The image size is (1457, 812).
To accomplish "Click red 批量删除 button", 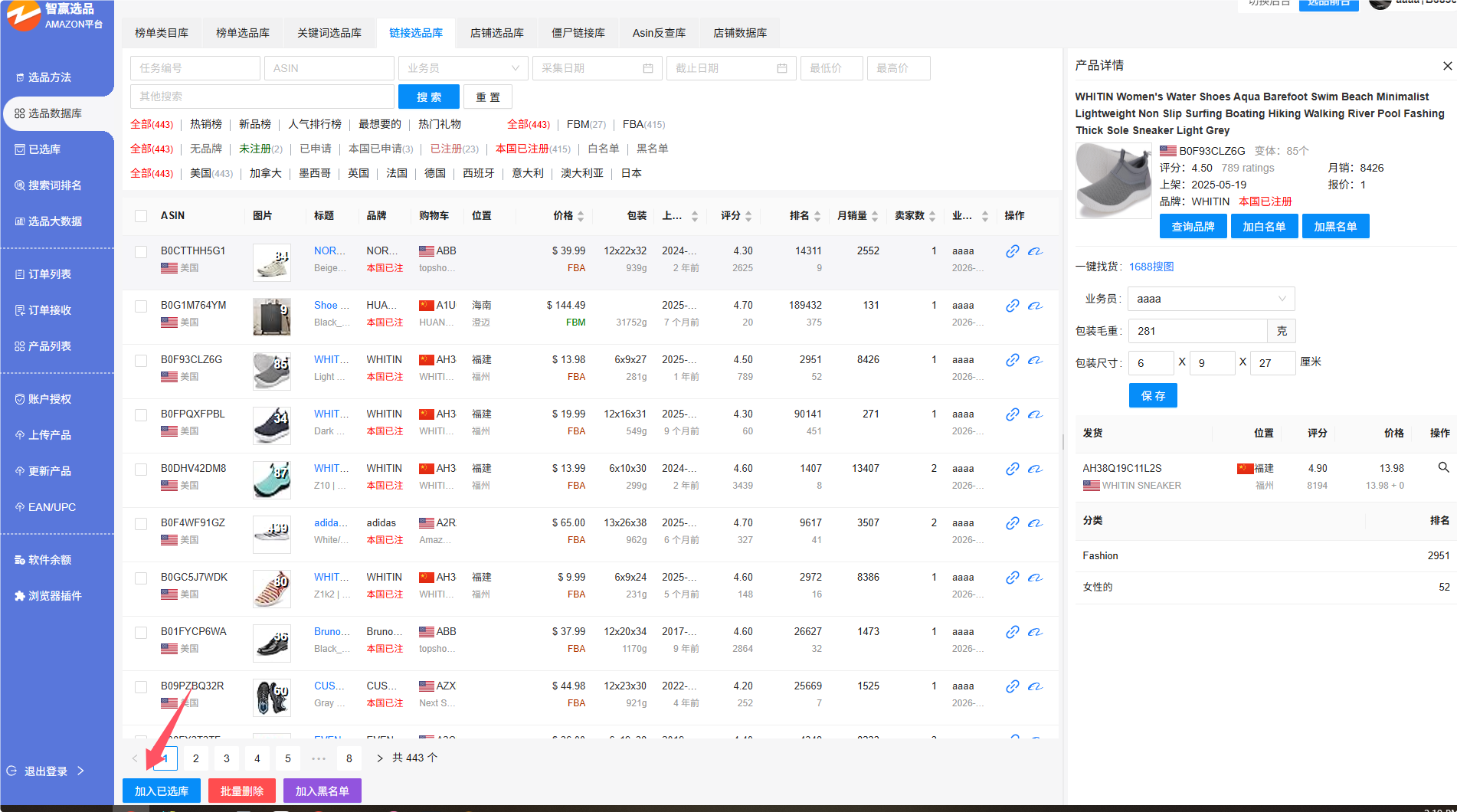I will 242,791.
